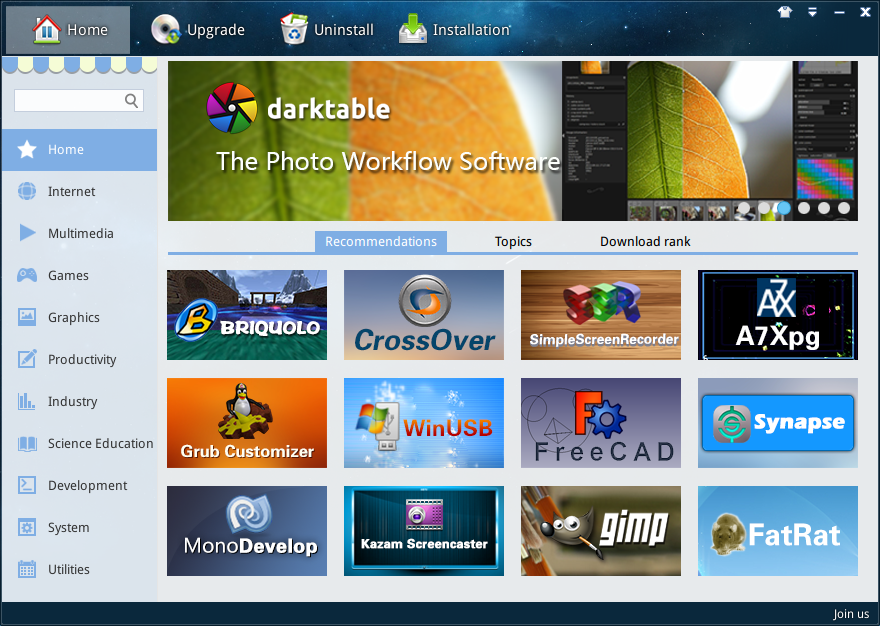880x626 pixels.
Task: Show the Graphics category
Action: [x=79, y=318]
